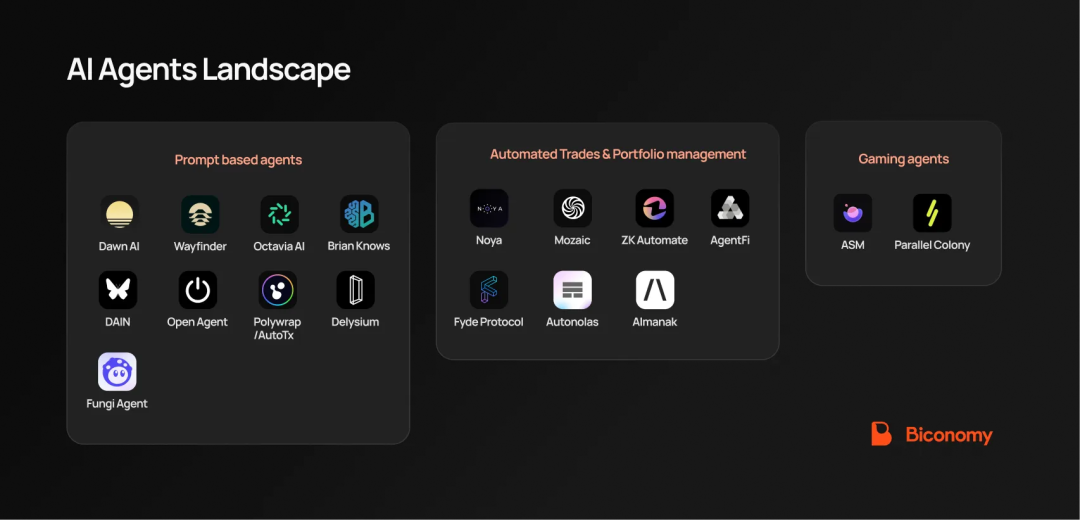This screenshot has width=1080, height=520.
Task: Click the 'Parallel Colony' label text
Action: point(932,245)
